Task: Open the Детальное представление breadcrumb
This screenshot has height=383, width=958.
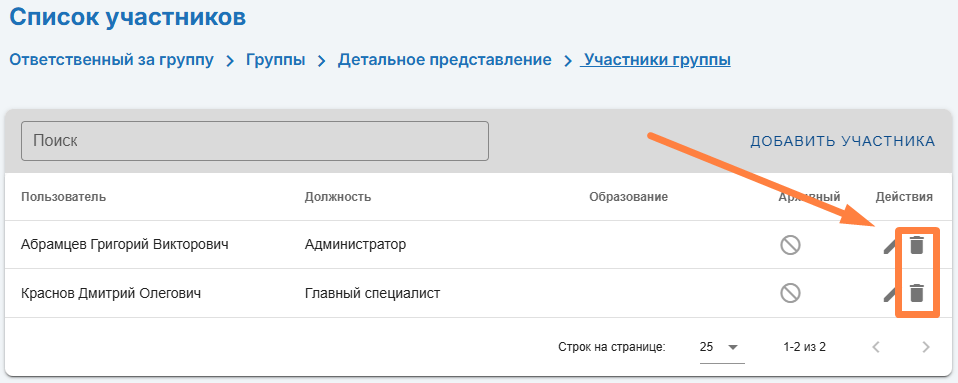Action: point(445,60)
